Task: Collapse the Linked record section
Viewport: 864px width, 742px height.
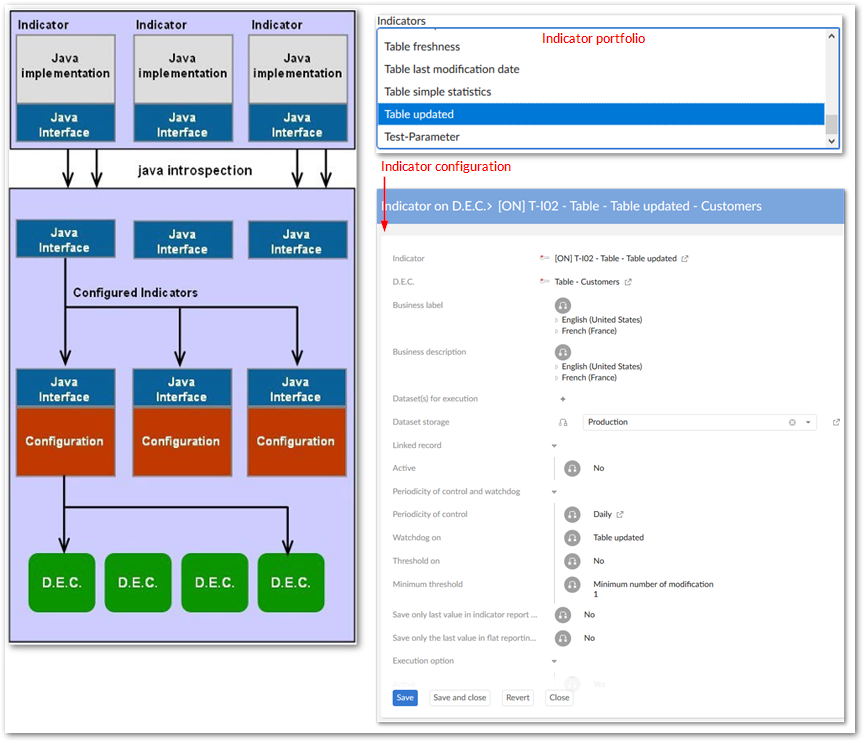Action: click(x=554, y=446)
